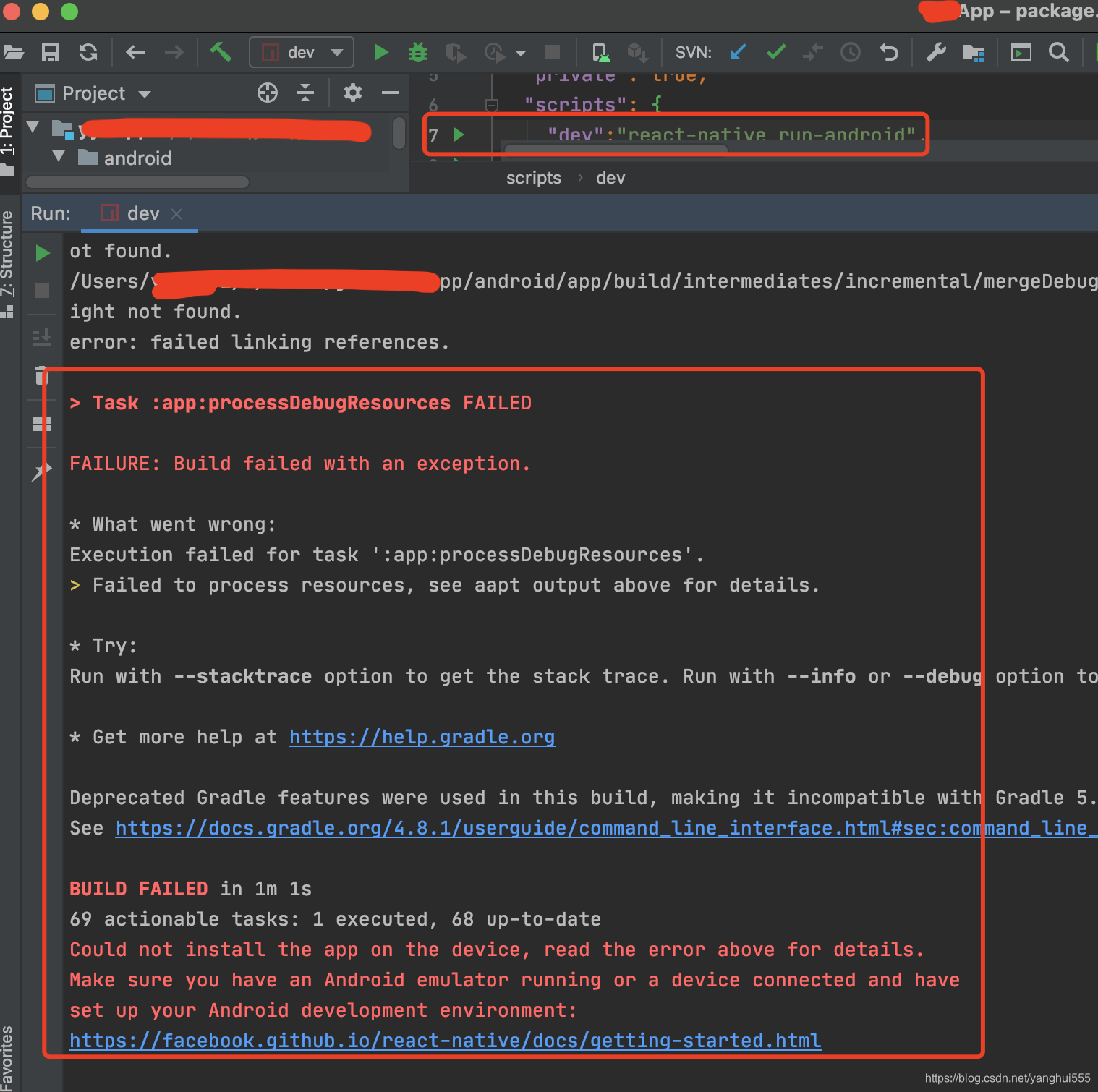Screen dimensions: 1098x1092
Task: Click the macOS yellow minimize button
Action: click(41, 11)
